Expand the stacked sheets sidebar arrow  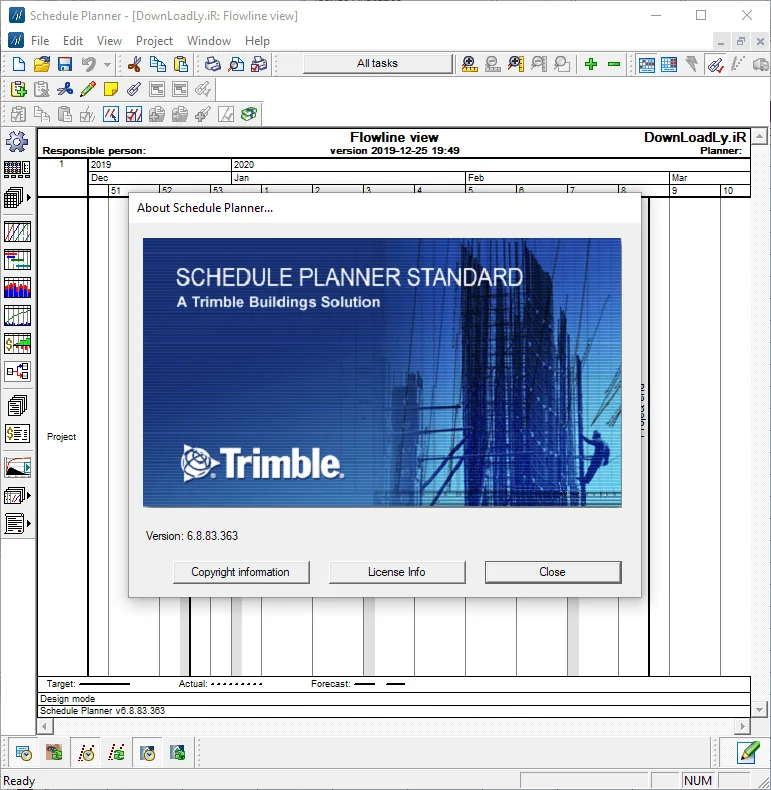(29, 198)
